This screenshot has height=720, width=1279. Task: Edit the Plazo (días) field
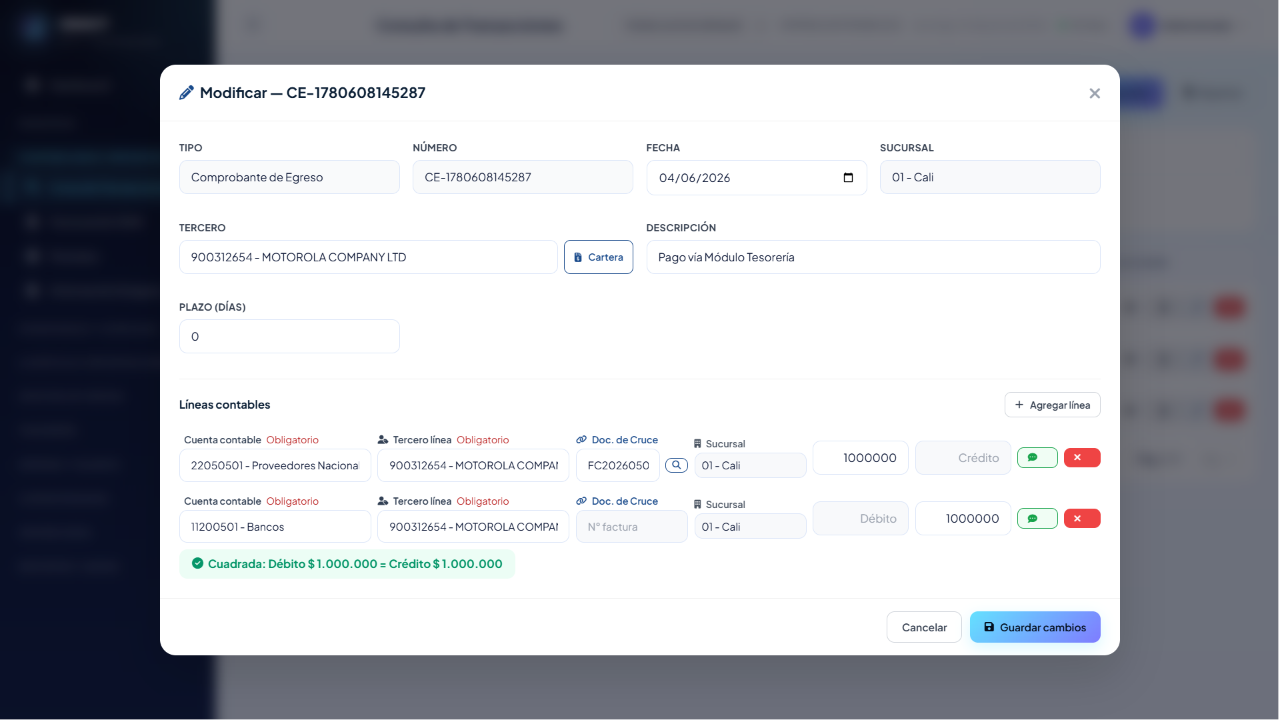(x=289, y=336)
